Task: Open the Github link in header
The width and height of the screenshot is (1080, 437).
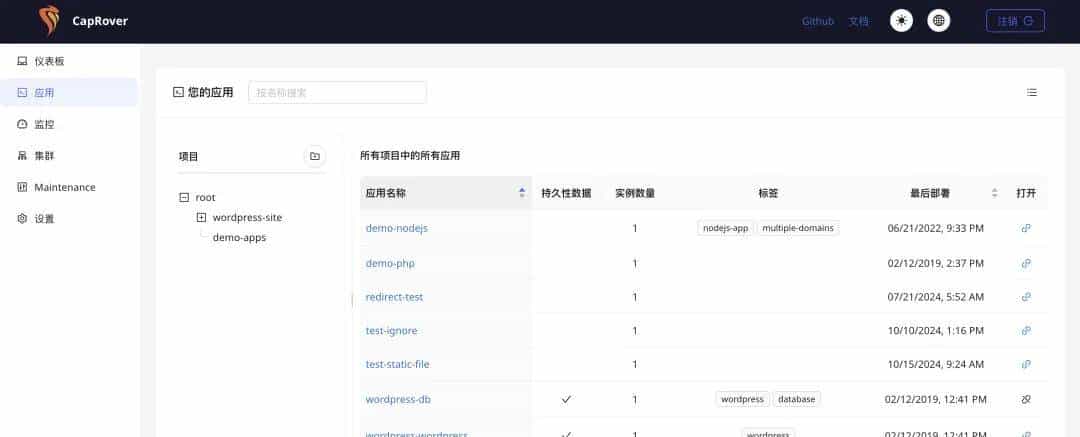Action: pyautogui.click(x=818, y=21)
